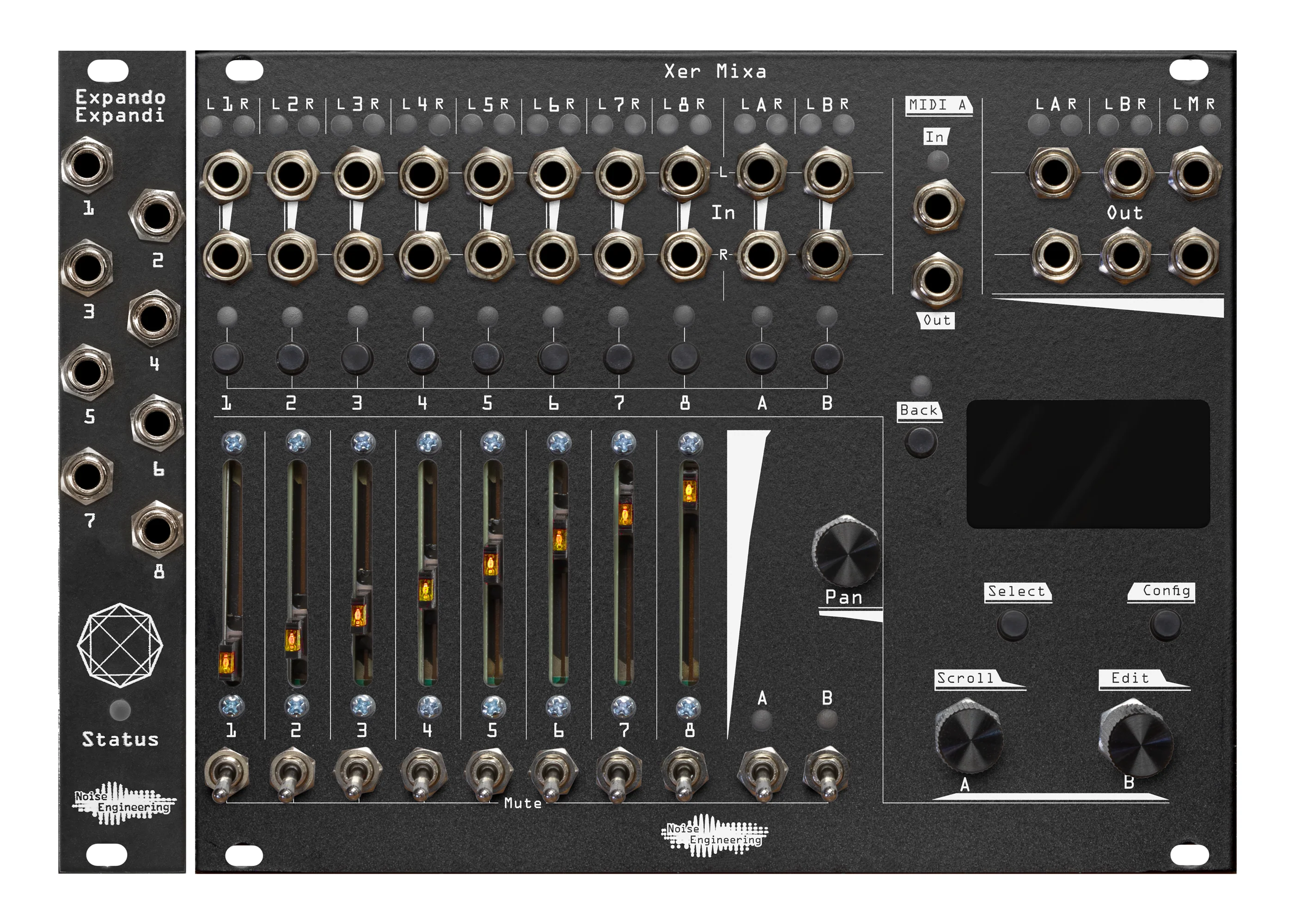Push the channel A select button

click(762, 359)
